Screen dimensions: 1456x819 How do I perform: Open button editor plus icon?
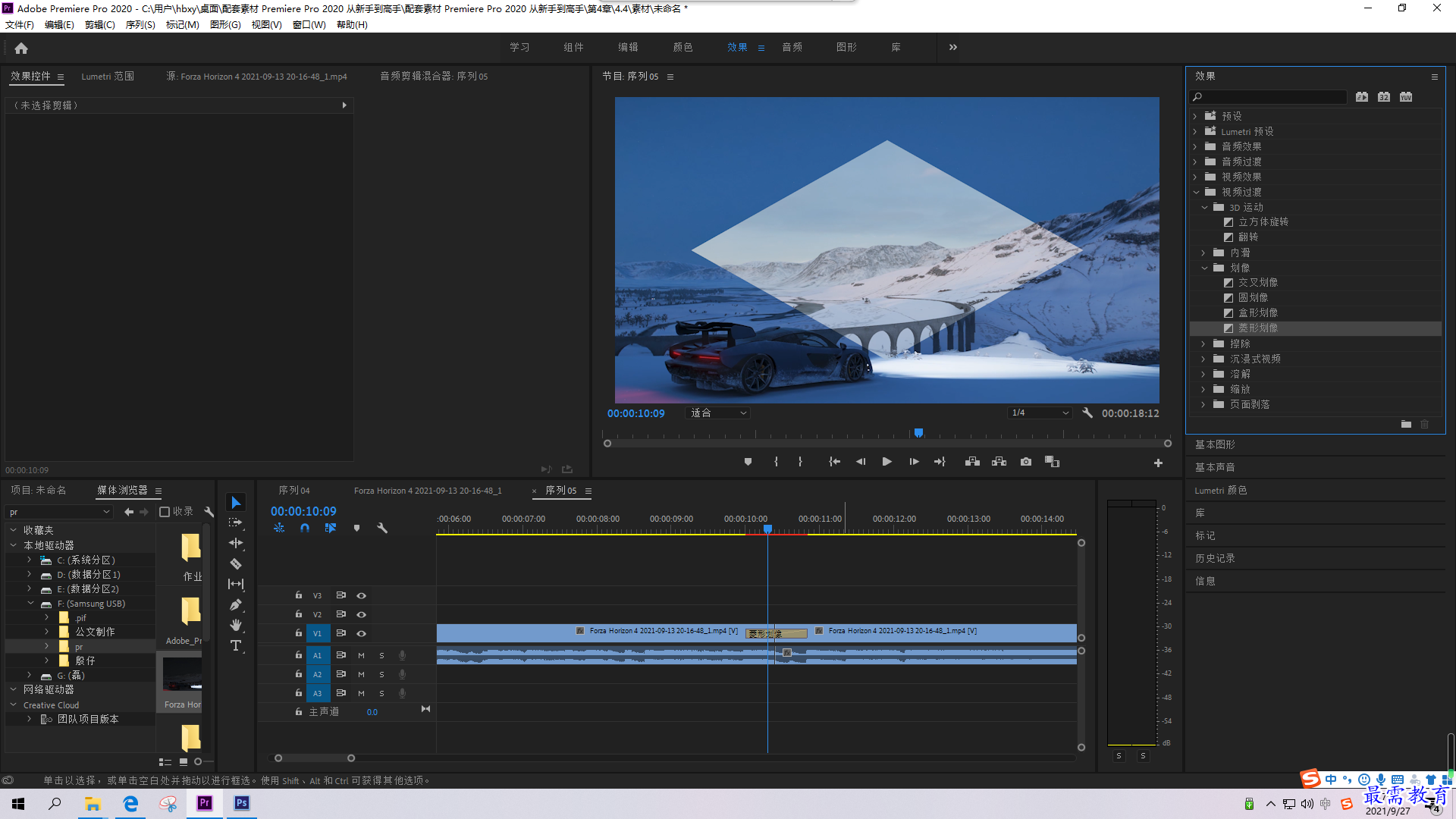(1158, 463)
